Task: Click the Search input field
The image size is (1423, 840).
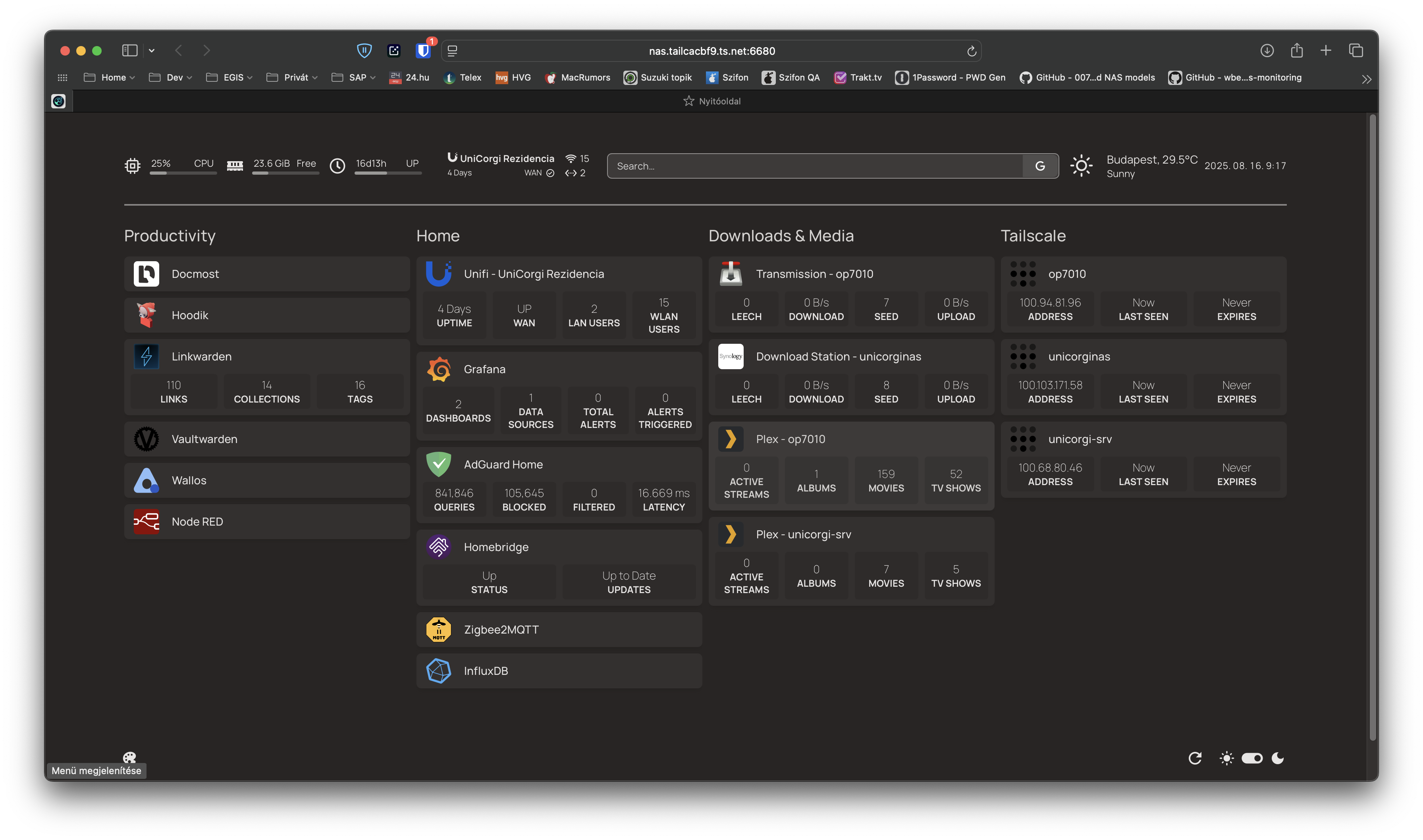Action: pos(815,166)
